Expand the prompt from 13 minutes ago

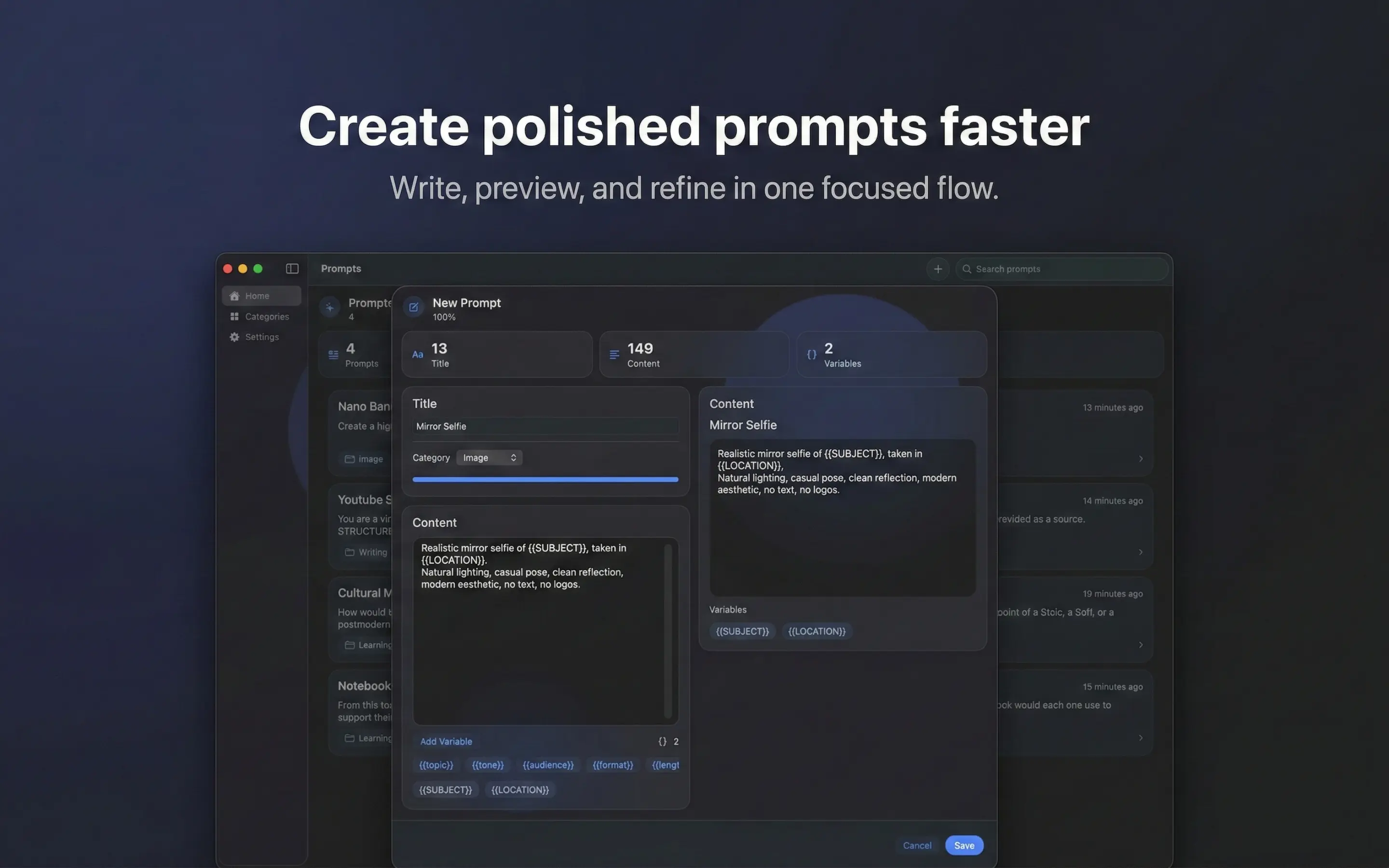[1140, 459]
